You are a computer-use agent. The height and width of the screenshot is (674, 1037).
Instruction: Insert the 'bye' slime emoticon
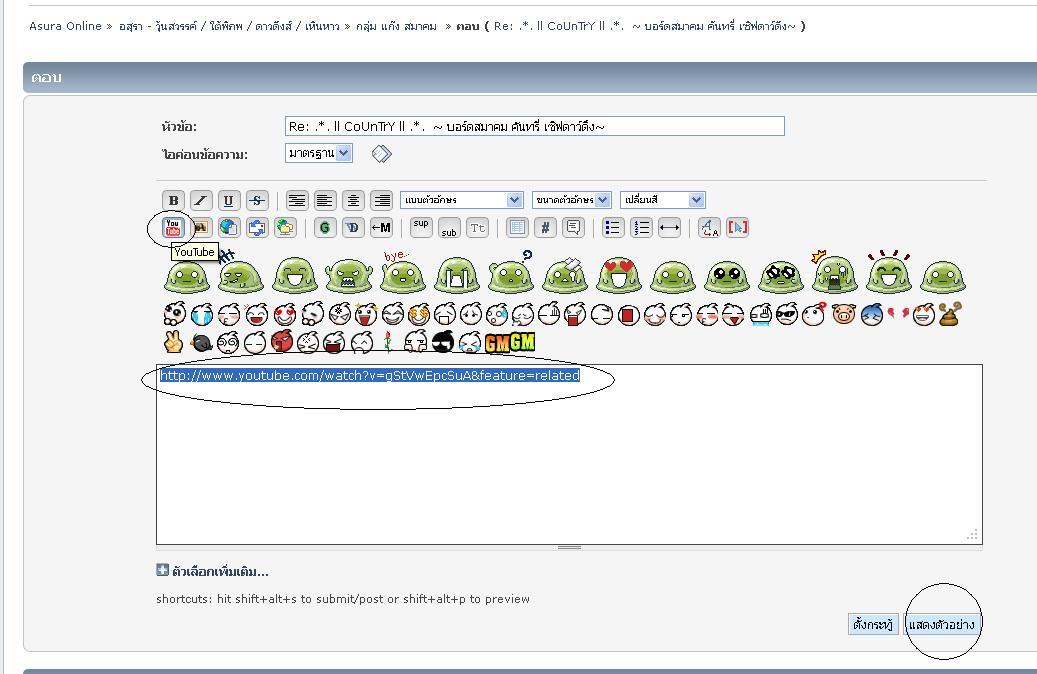pos(402,273)
